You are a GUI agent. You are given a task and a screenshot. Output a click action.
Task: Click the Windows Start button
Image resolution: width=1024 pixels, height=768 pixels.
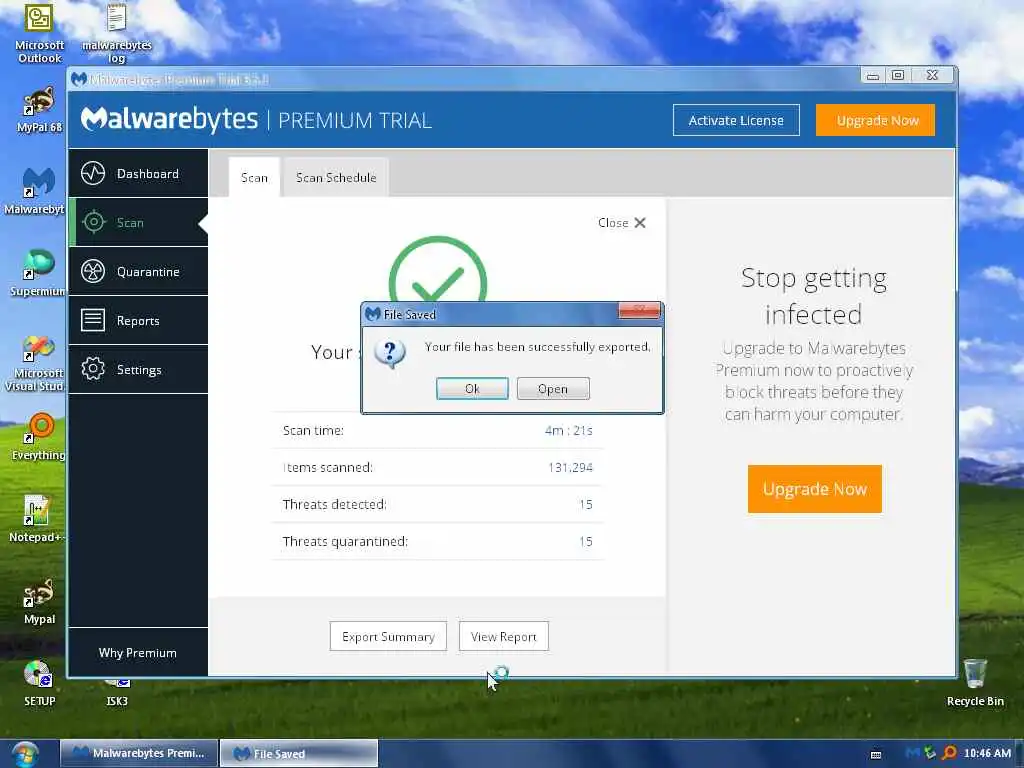click(x=25, y=754)
